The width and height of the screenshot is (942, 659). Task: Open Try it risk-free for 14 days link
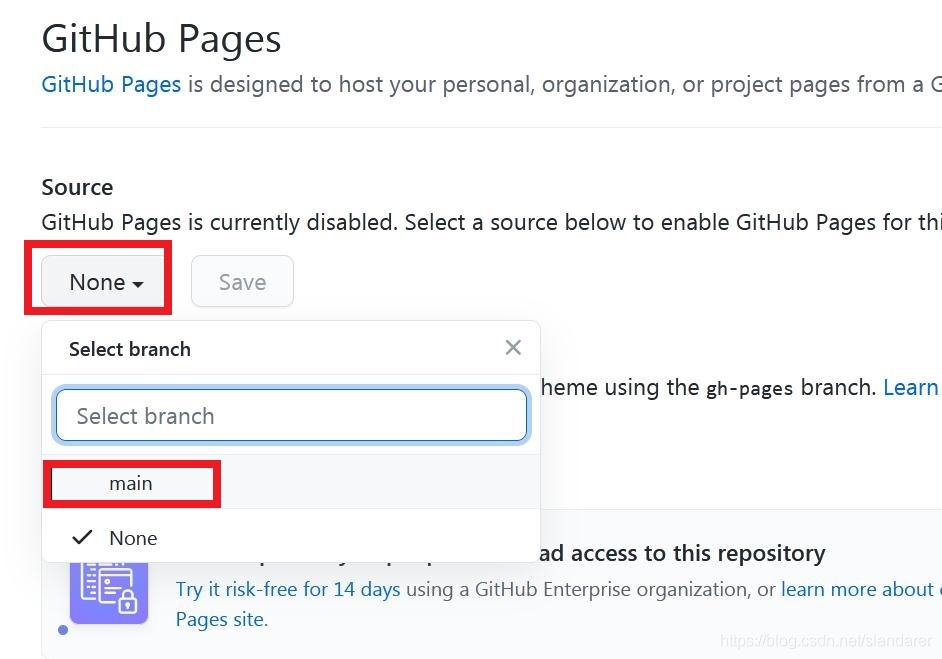[x=288, y=589]
